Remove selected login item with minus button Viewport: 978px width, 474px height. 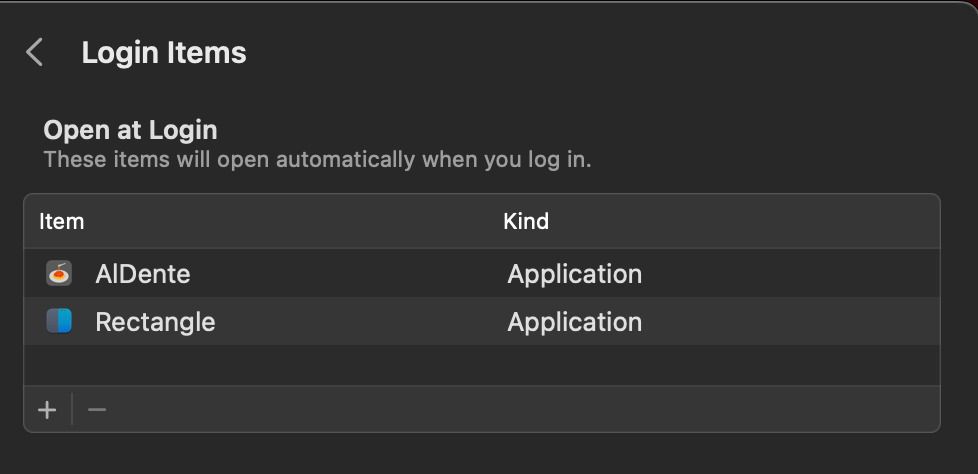pyautogui.click(x=97, y=410)
